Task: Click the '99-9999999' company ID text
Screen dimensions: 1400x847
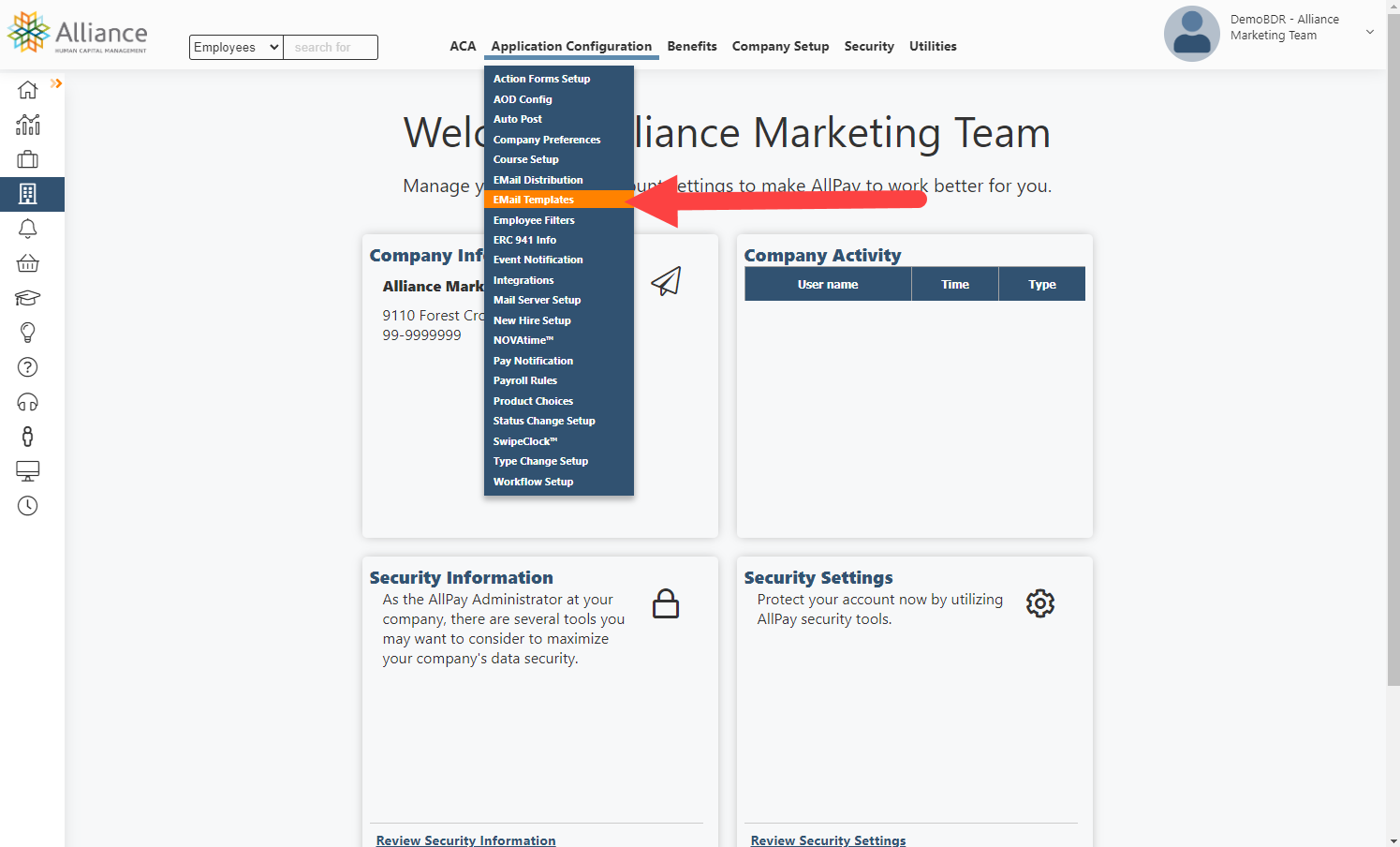Action: click(x=421, y=334)
